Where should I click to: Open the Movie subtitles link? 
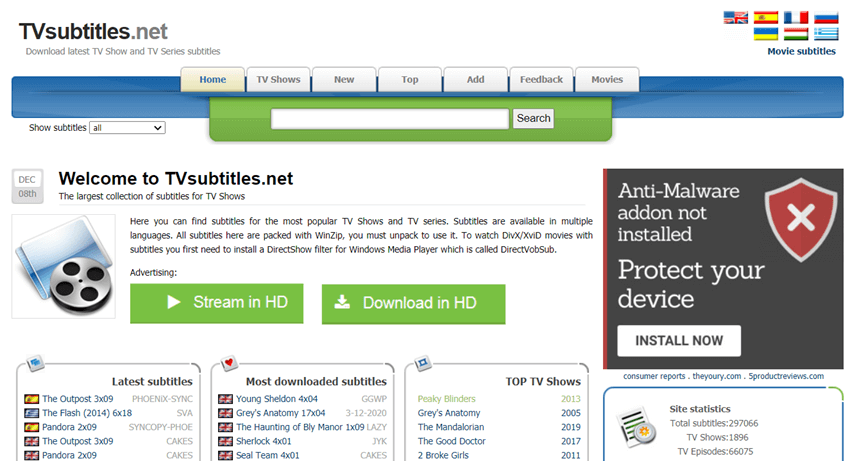click(801, 52)
